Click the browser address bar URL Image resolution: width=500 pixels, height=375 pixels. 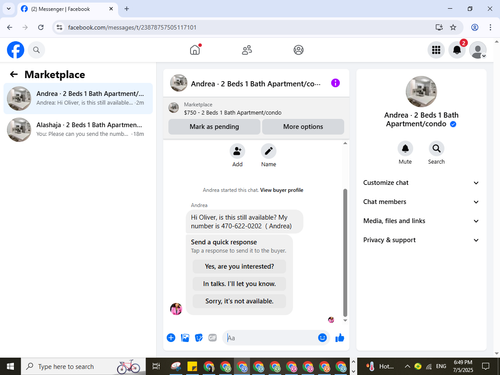point(132,27)
